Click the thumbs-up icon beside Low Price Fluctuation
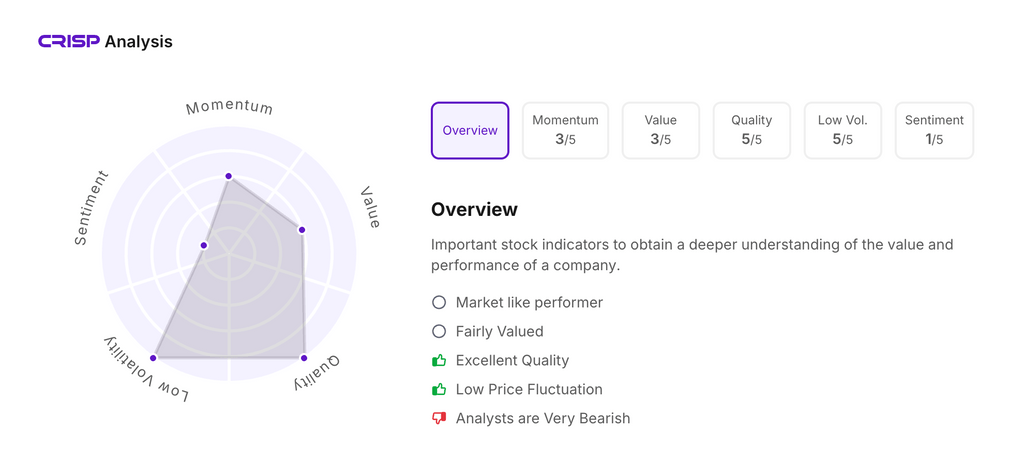 point(439,389)
